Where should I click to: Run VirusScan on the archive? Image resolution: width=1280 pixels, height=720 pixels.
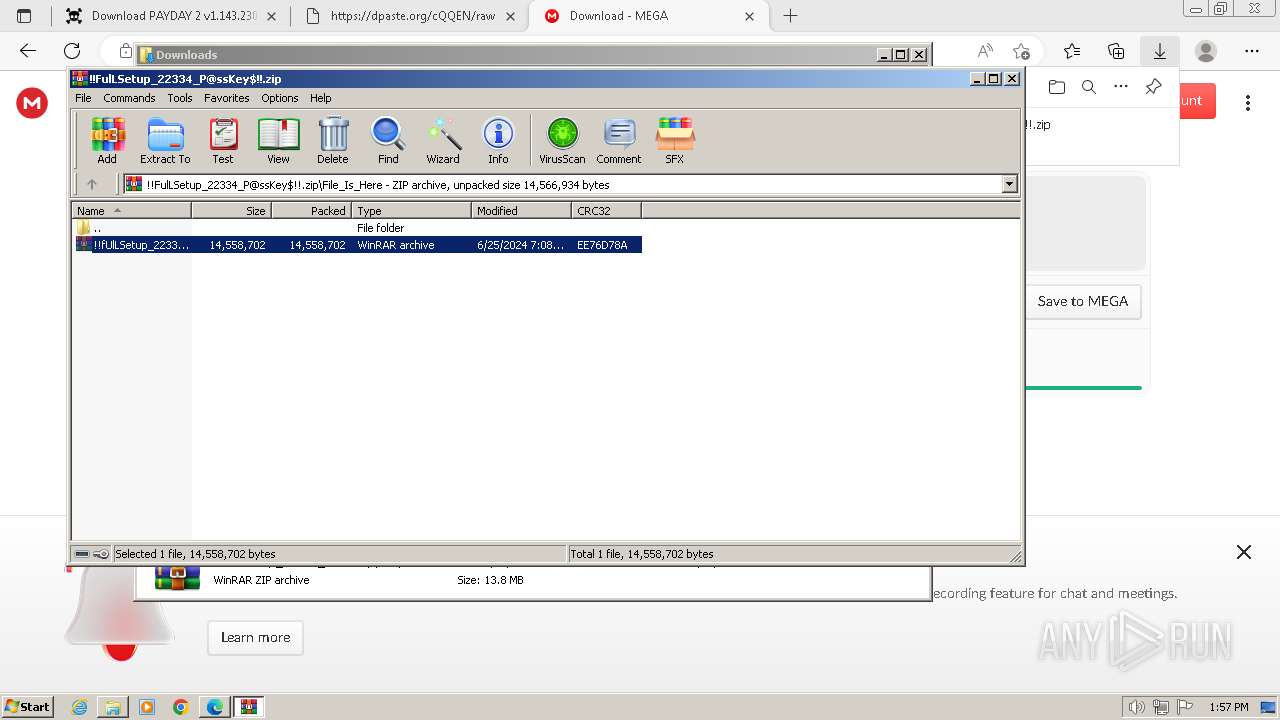[x=562, y=140]
